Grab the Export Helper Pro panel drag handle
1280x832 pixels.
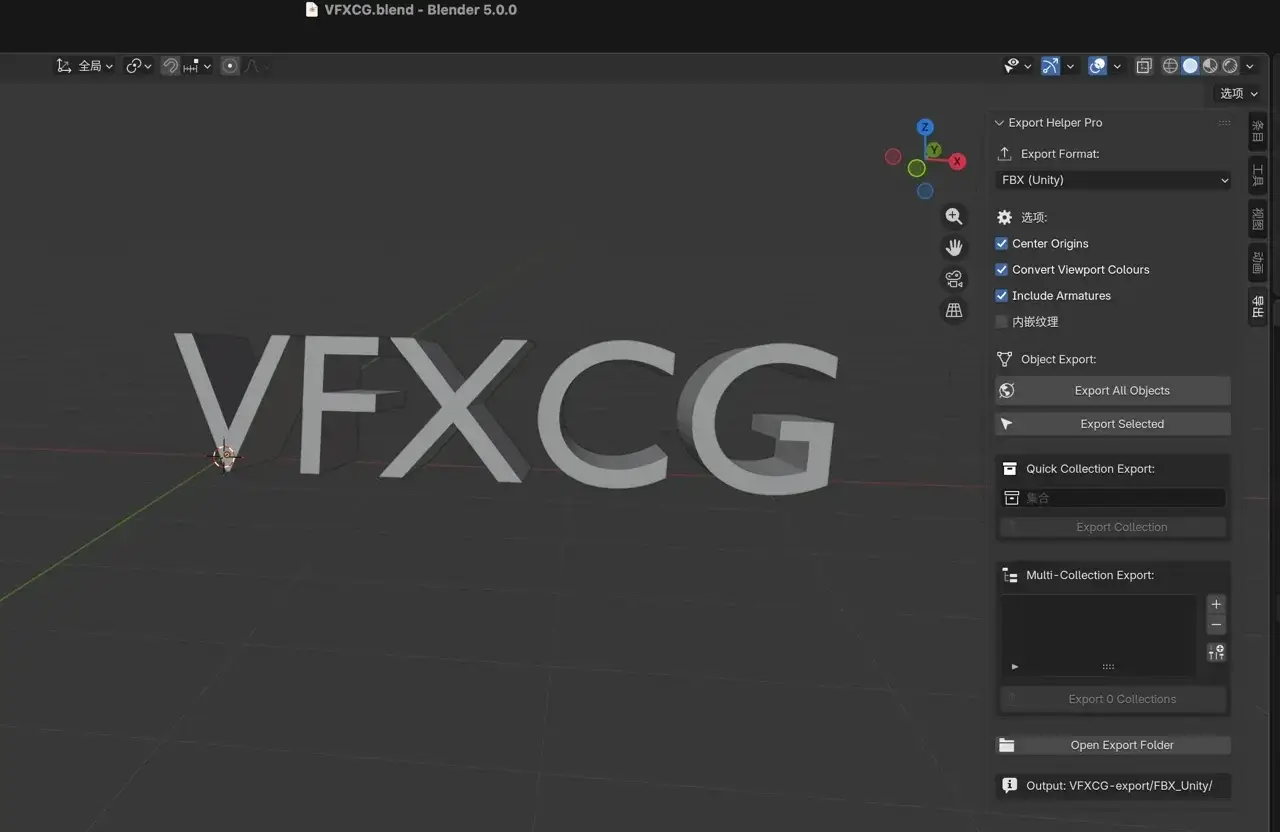click(x=1224, y=123)
